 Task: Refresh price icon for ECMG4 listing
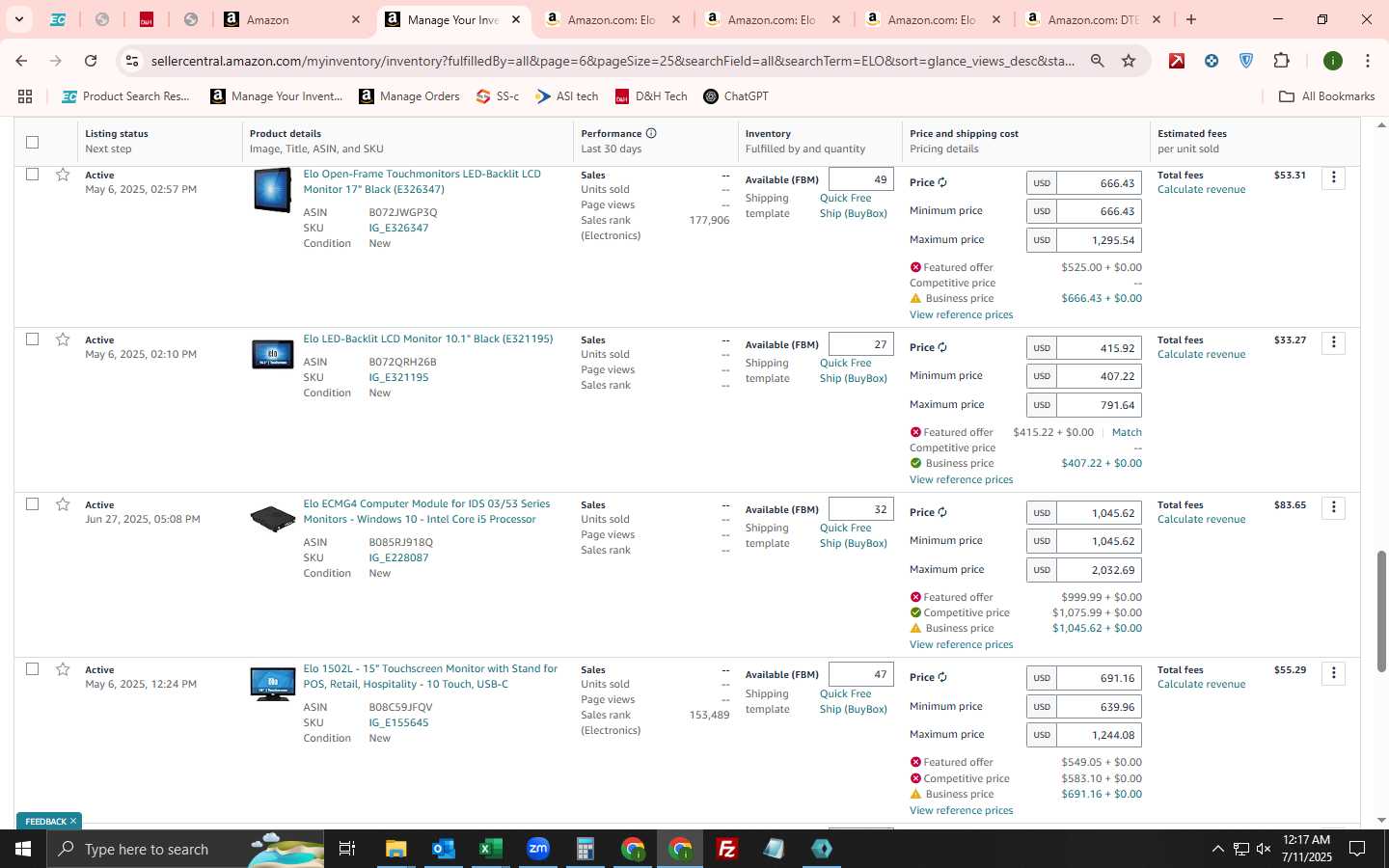[x=942, y=512]
